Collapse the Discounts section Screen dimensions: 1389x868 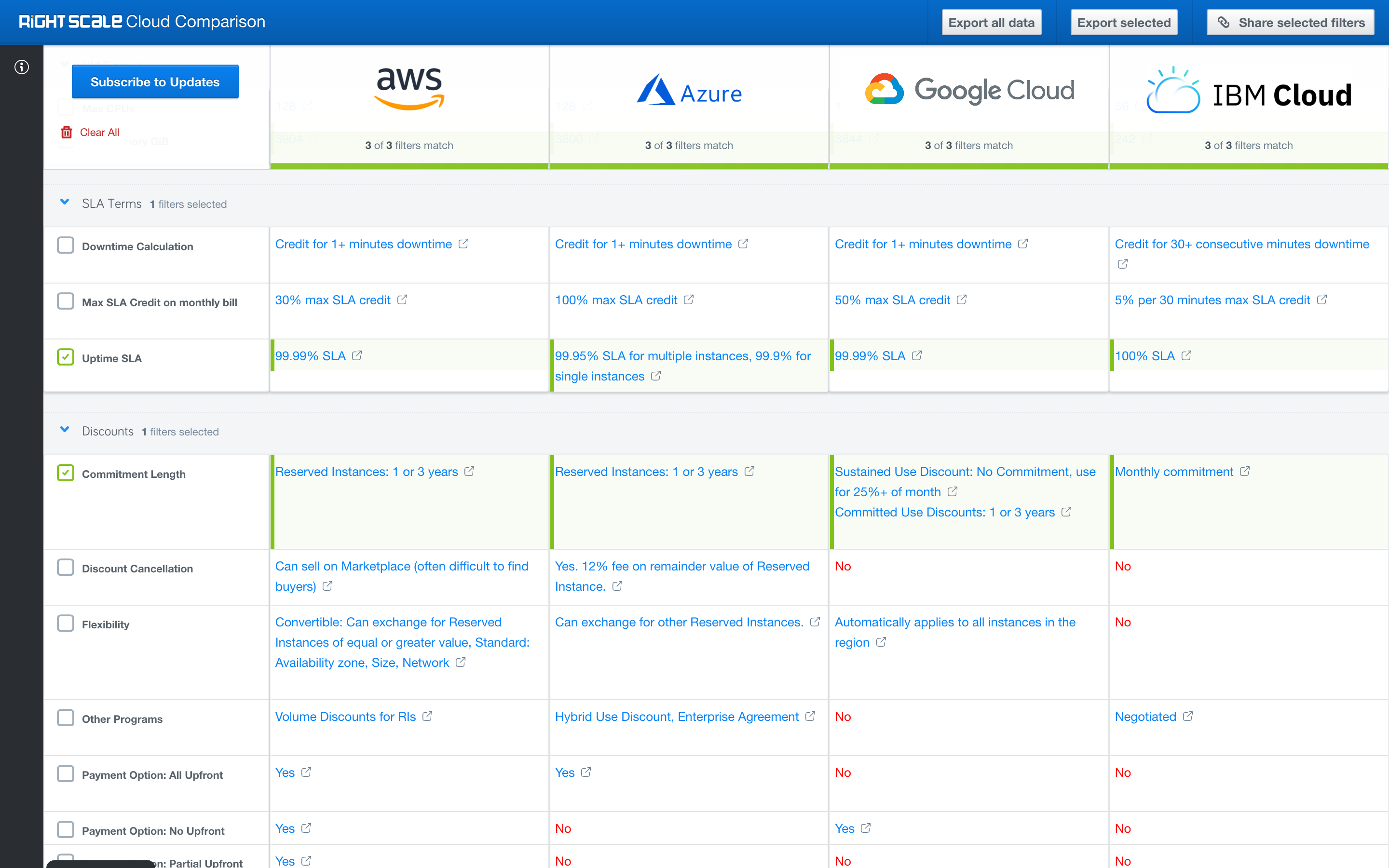point(65,429)
